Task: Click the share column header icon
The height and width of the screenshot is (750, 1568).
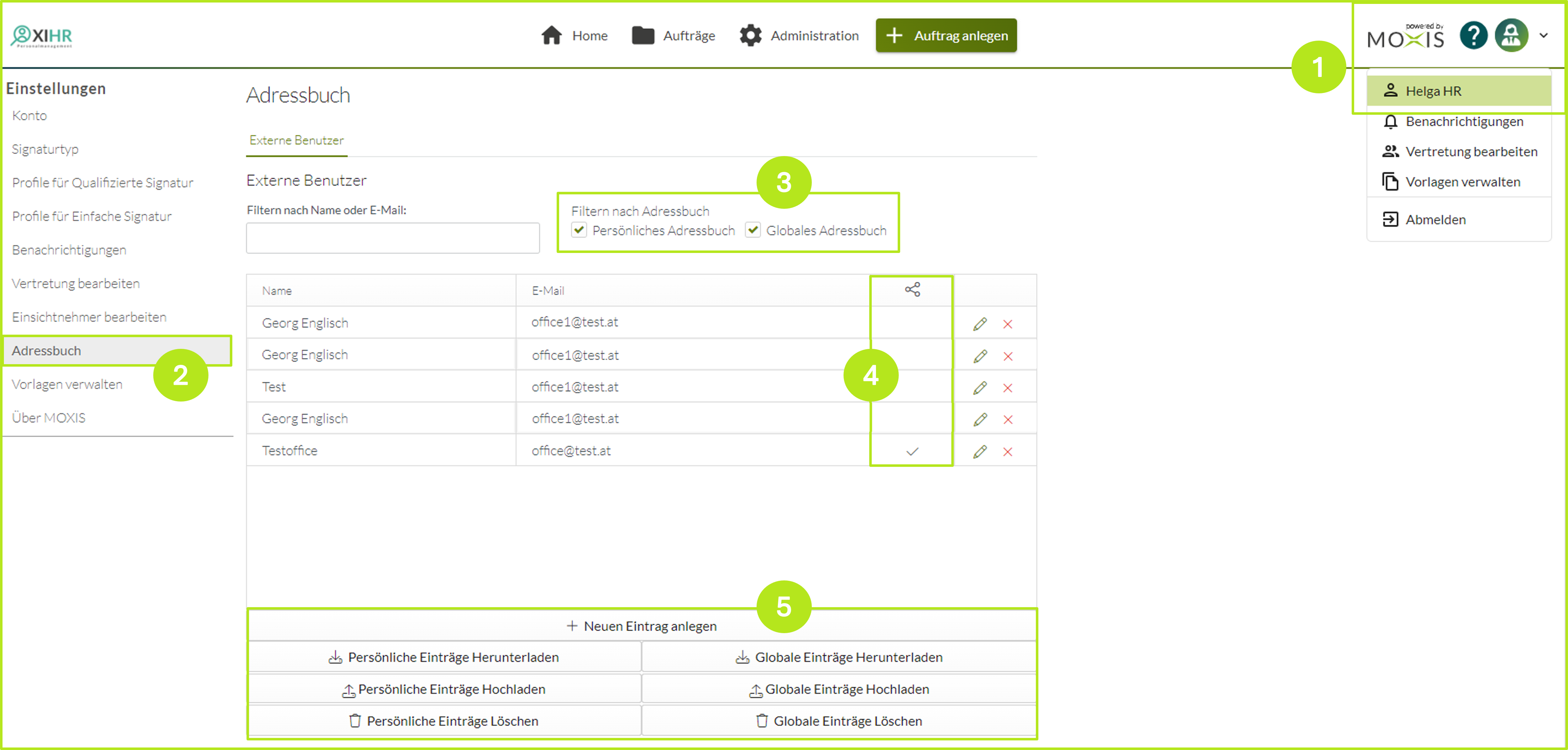Action: tap(912, 290)
